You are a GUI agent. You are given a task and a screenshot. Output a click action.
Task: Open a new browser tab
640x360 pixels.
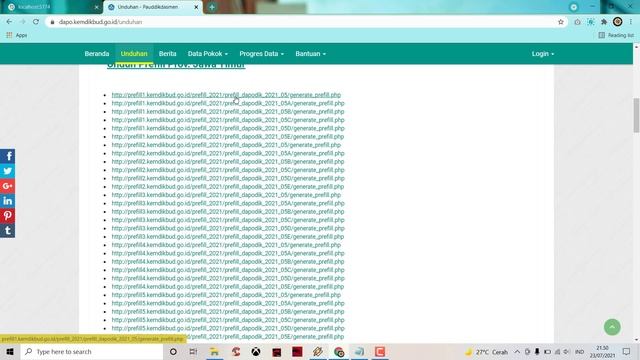pyautogui.click(x=212, y=7)
